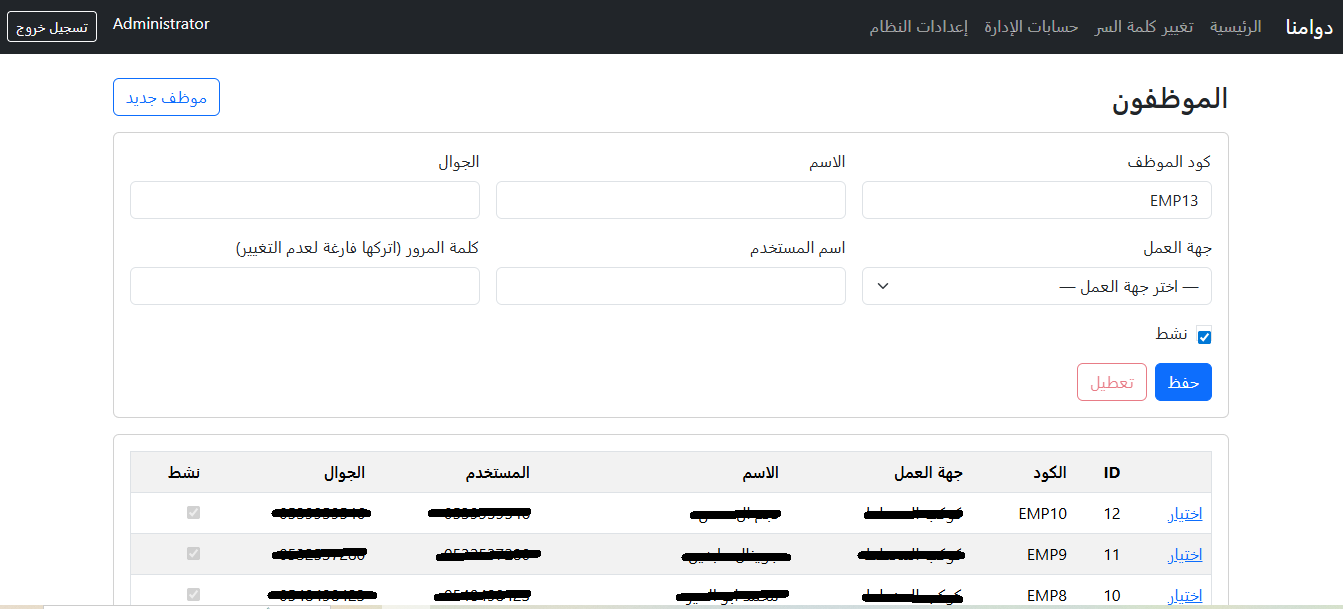The width and height of the screenshot is (1343, 609).
Task: Toggle the نشط checkbox for employee EMP10
Action: pyautogui.click(x=194, y=512)
